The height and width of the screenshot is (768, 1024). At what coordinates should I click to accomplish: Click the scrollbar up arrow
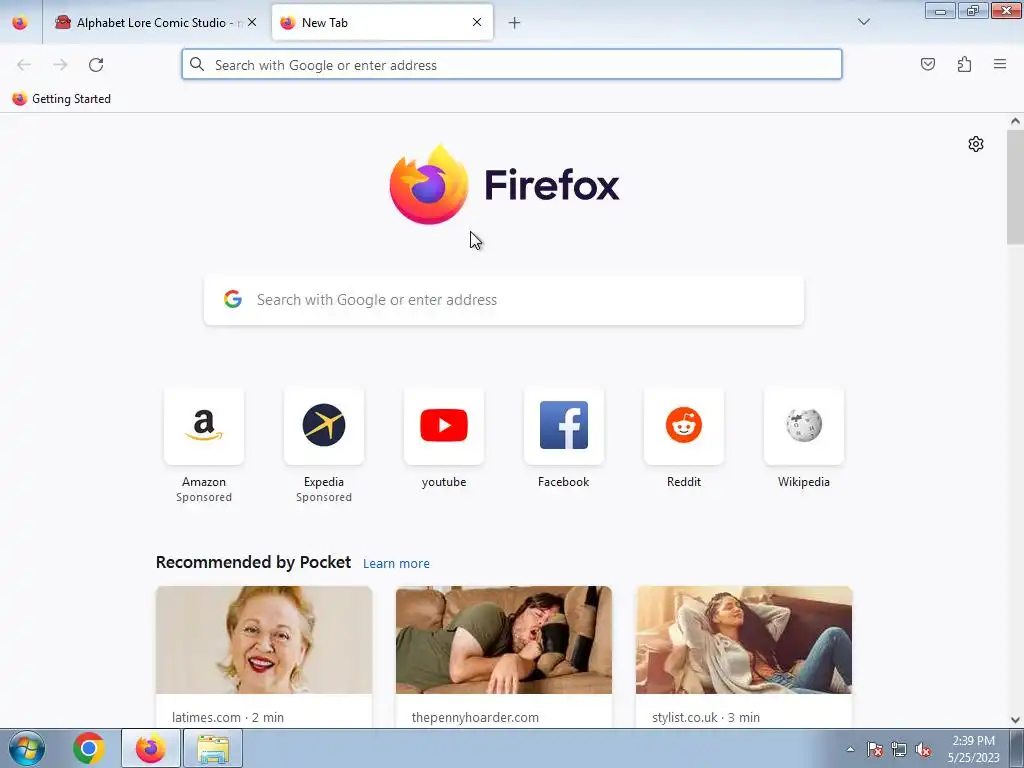1015,121
